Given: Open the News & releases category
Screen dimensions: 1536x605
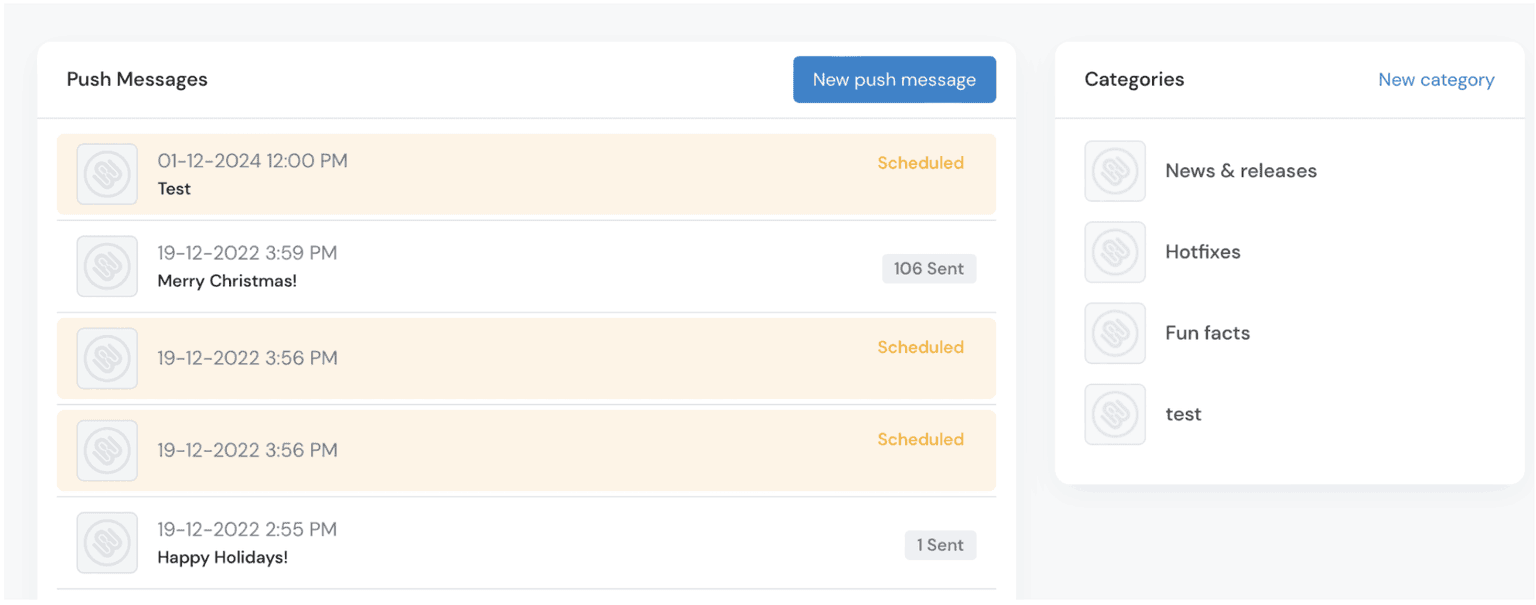Looking at the screenshot, I should [x=1240, y=171].
